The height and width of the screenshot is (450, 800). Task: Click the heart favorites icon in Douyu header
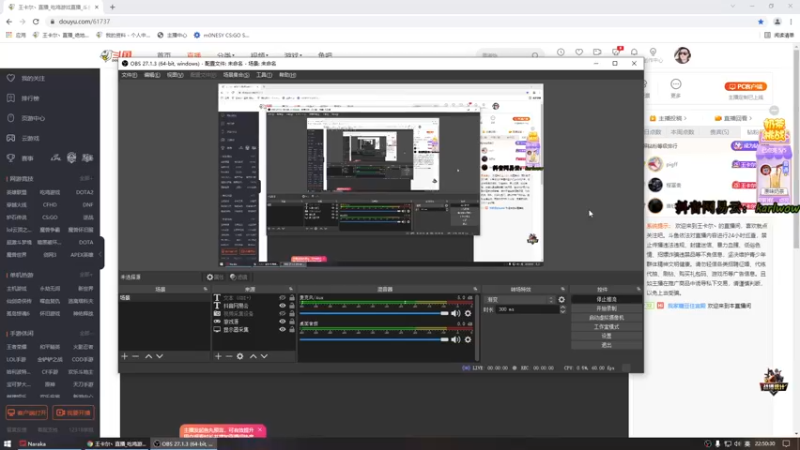click(579, 52)
